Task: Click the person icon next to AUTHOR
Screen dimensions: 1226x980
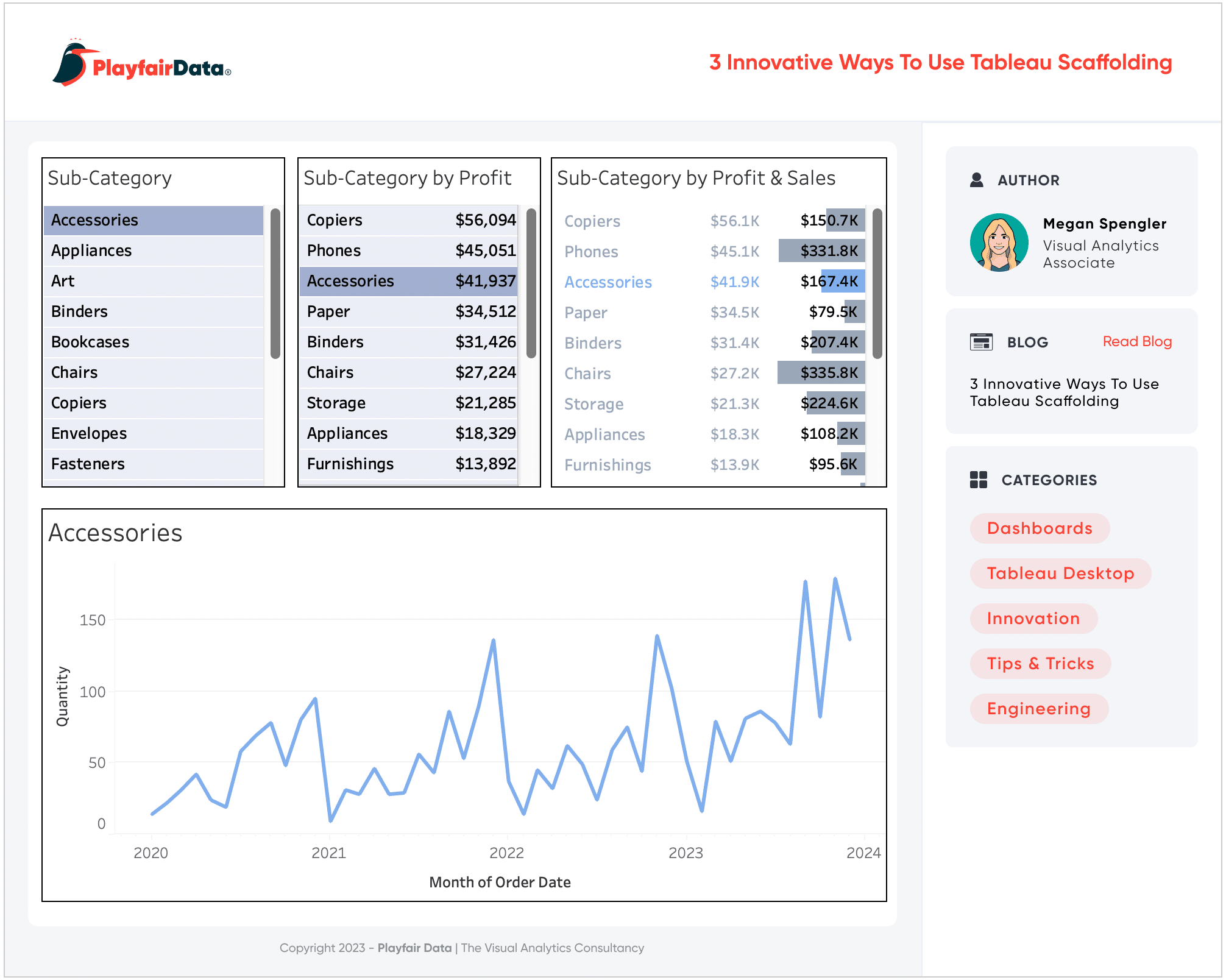Action: 978,179
